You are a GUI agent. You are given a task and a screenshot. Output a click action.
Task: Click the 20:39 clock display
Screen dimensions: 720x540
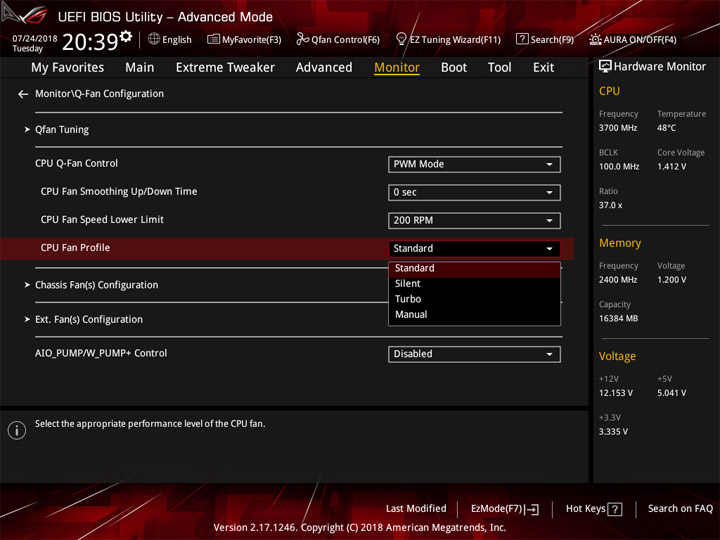point(90,42)
